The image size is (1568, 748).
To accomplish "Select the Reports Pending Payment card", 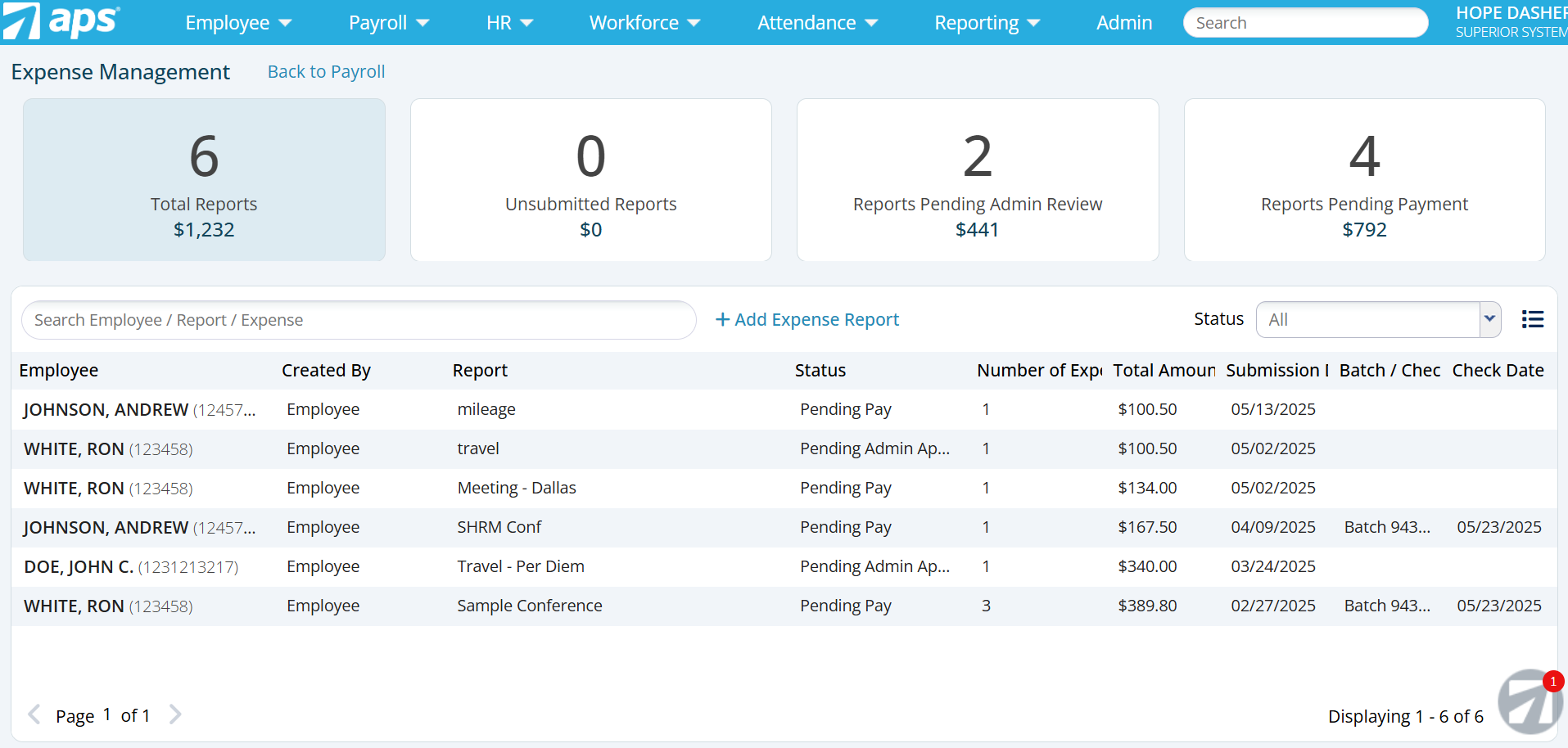I will point(1363,180).
